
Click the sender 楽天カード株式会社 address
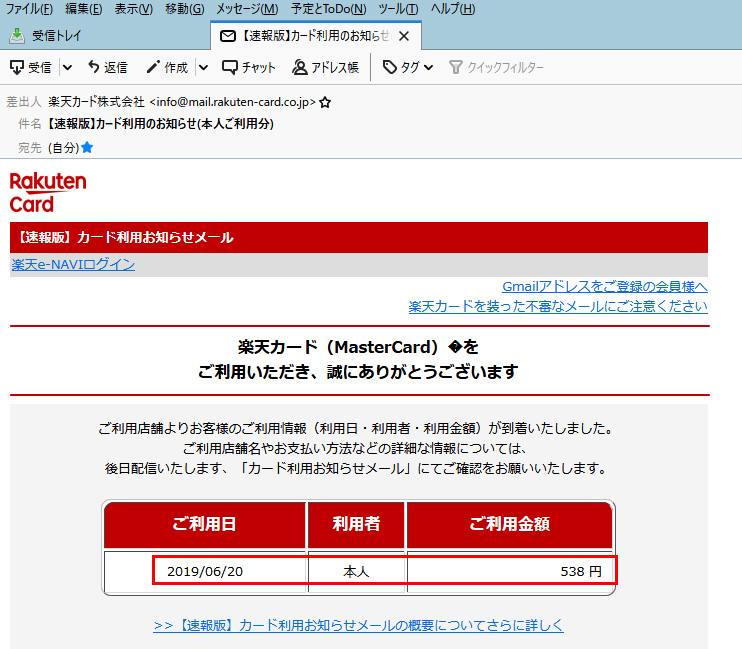(x=182, y=102)
